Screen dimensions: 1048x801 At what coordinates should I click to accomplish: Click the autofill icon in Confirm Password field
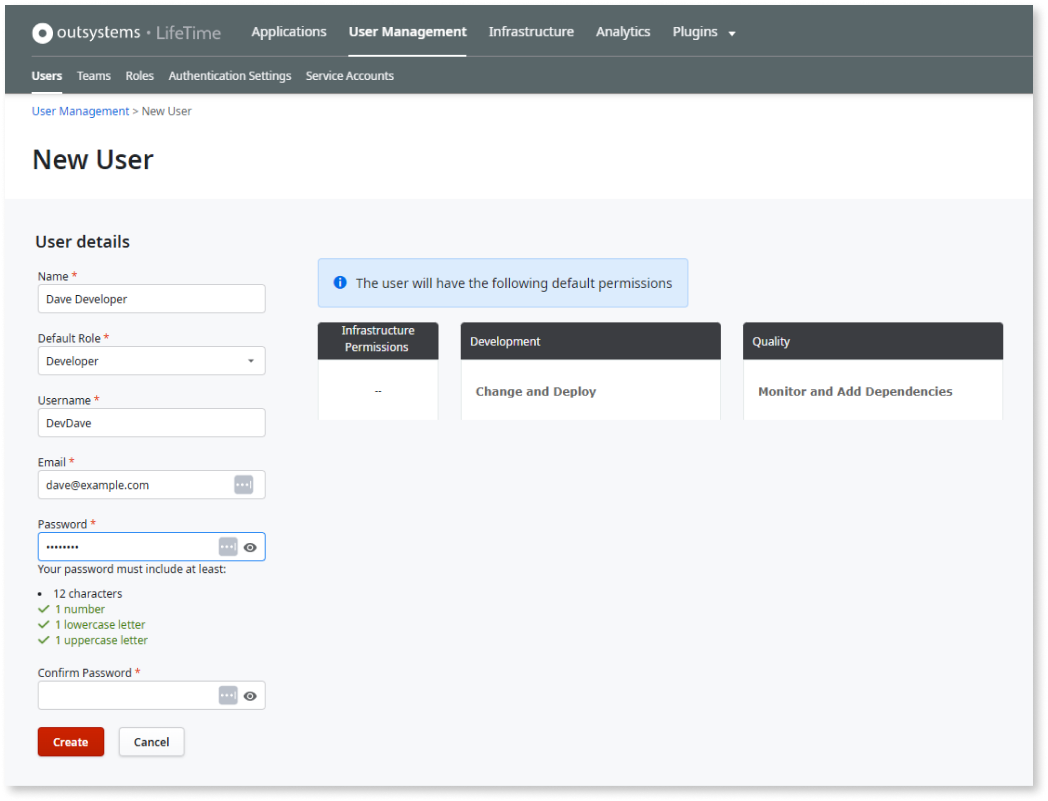[230, 694]
